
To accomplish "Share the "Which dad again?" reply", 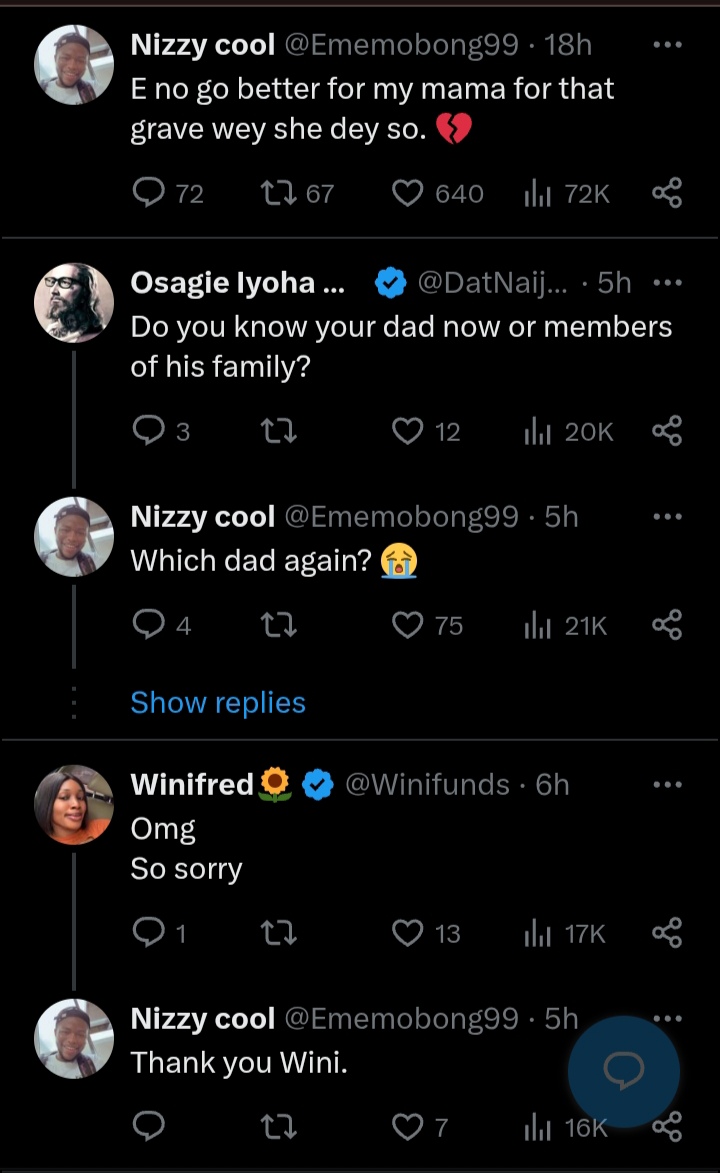I will coord(667,625).
